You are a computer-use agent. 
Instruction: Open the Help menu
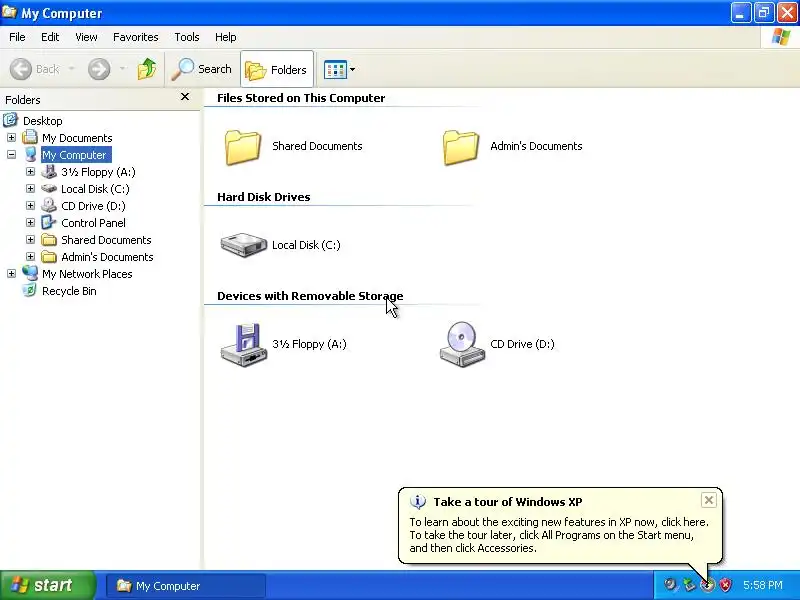pyautogui.click(x=226, y=37)
